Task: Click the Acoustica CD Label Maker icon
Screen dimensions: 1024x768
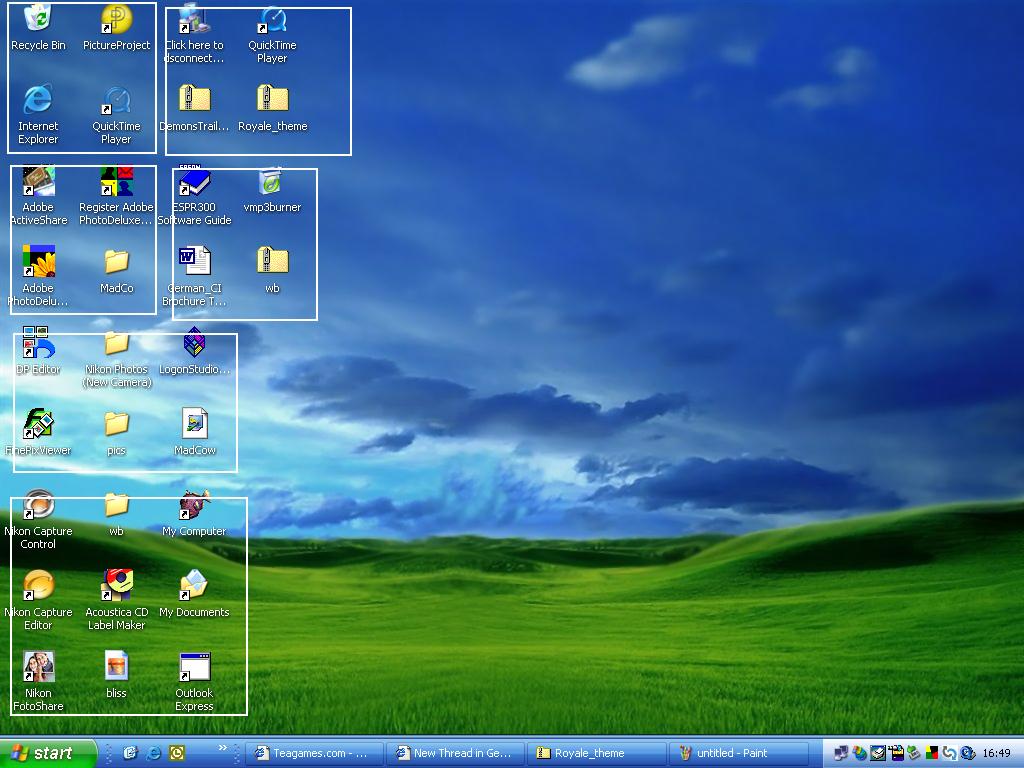Action: (116, 586)
